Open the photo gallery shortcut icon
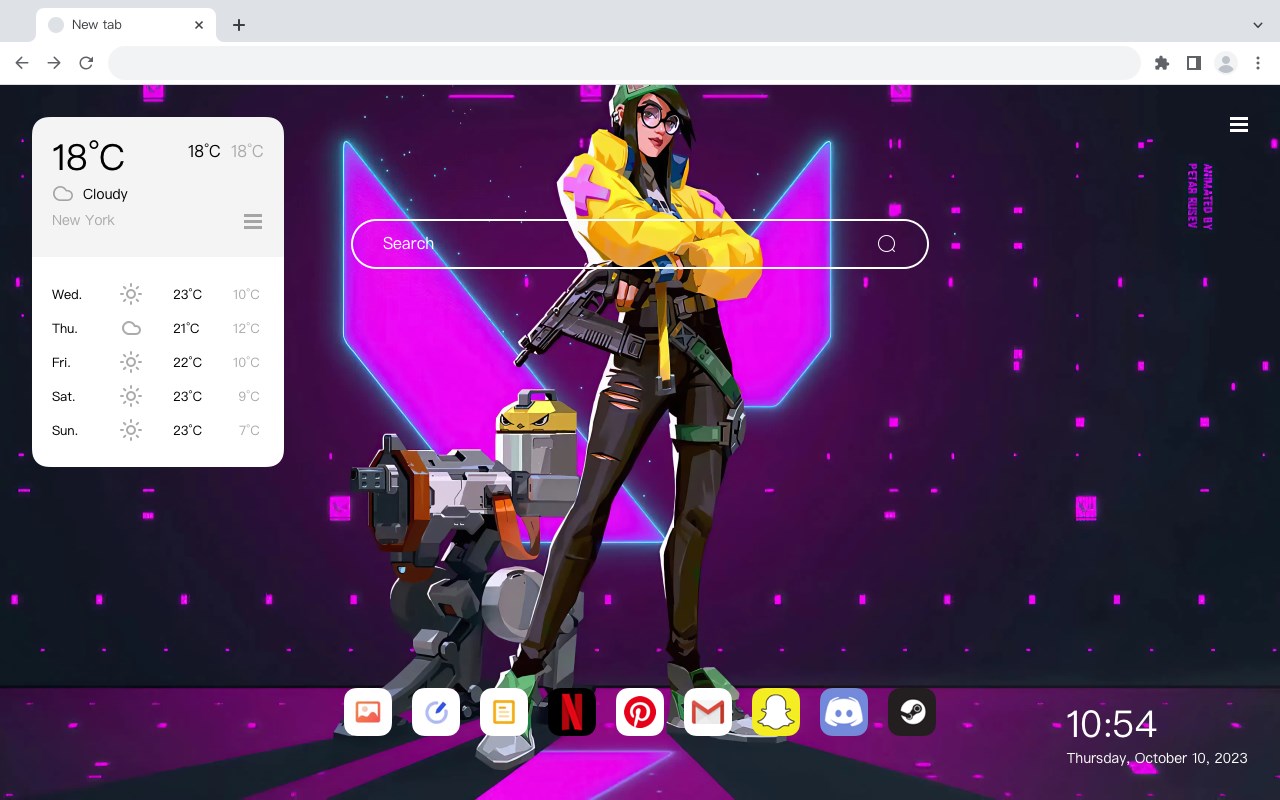 pyautogui.click(x=368, y=712)
